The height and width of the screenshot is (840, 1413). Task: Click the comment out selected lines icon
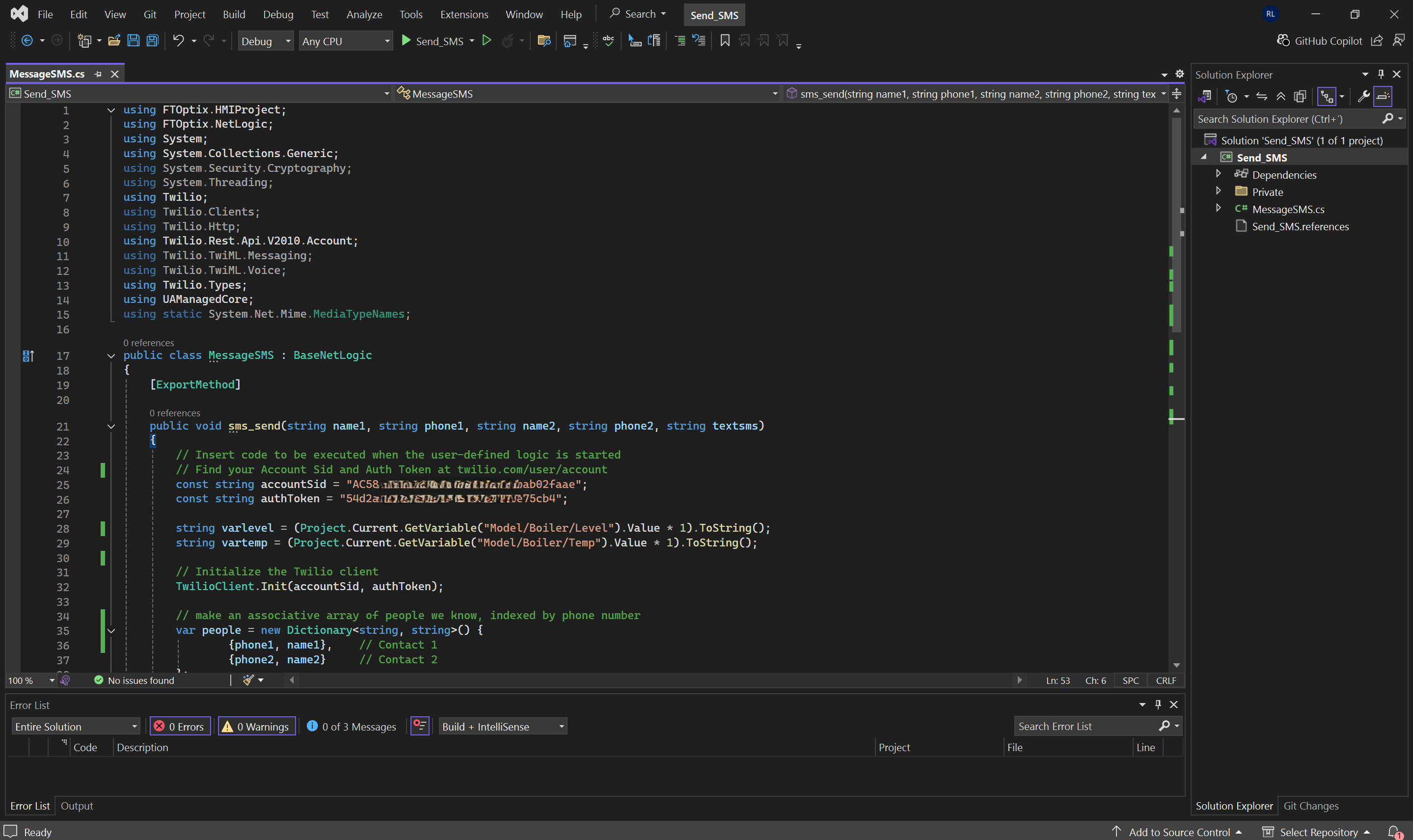680,40
